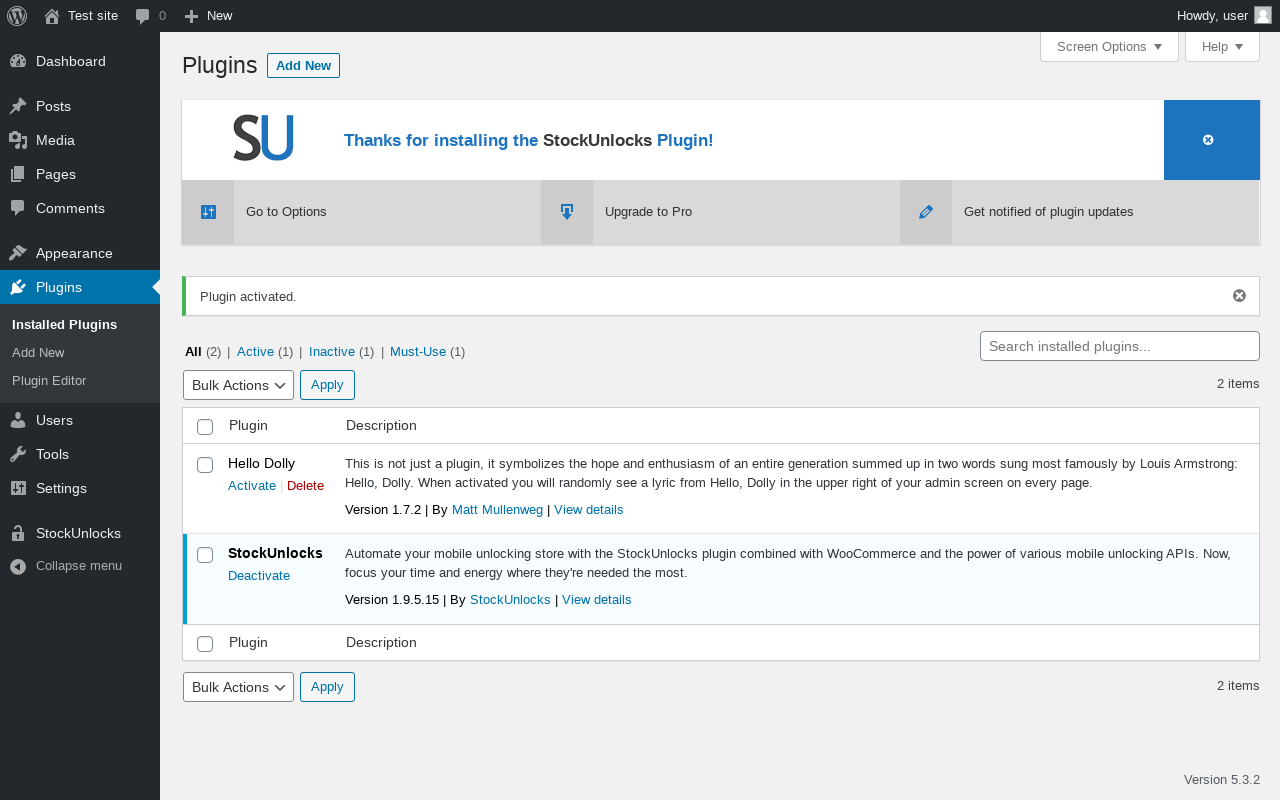
Task: Click Howdy, user account menu
Action: point(1223,16)
